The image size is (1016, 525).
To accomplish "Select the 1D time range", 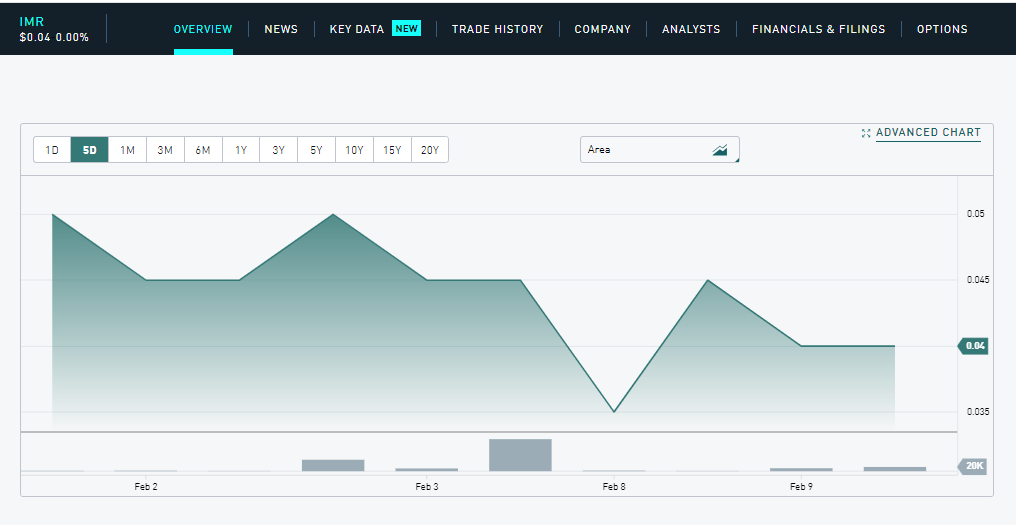I will (52, 150).
